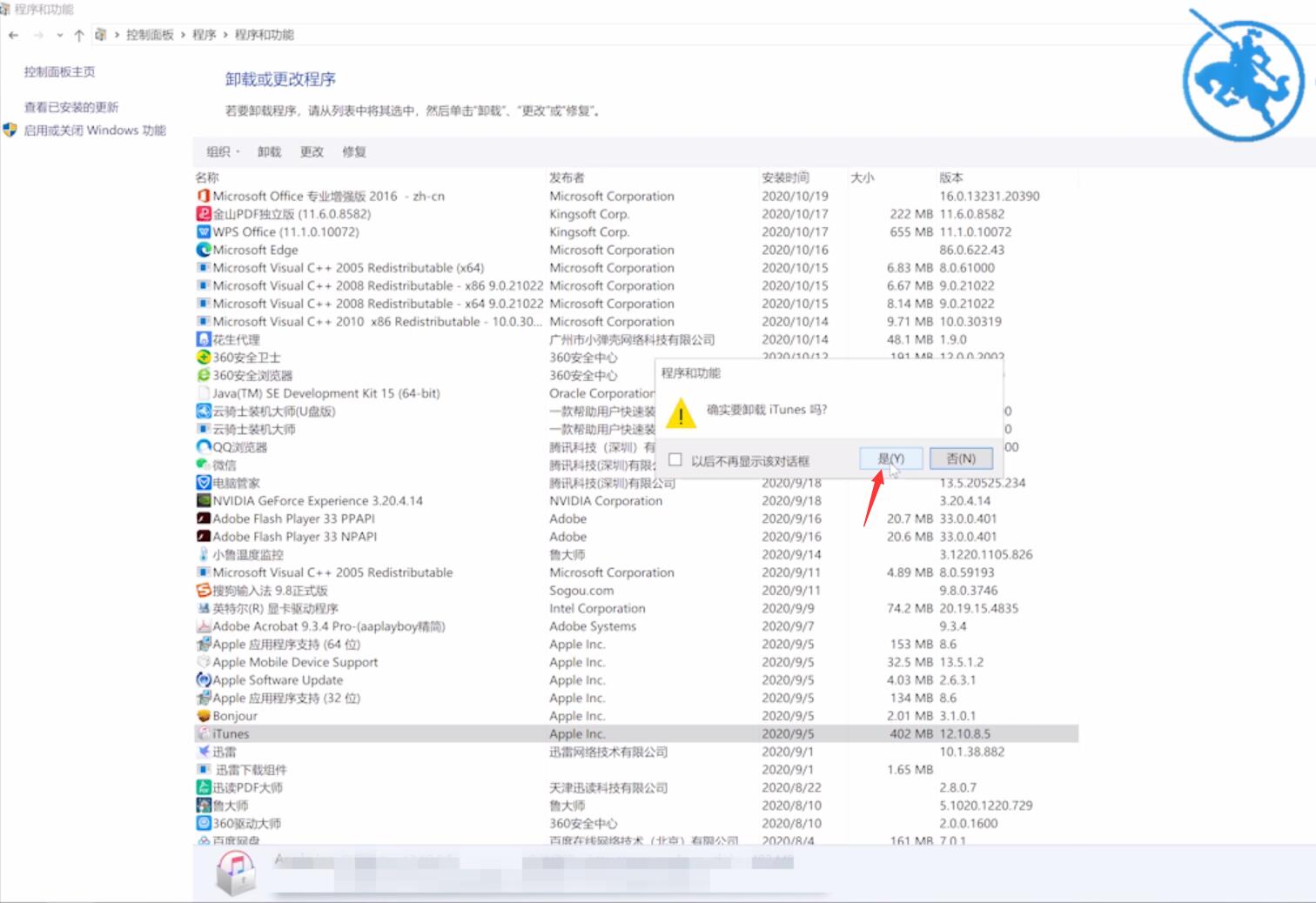Click the back navigation arrow
1316x903 pixels.
(13, 35)
